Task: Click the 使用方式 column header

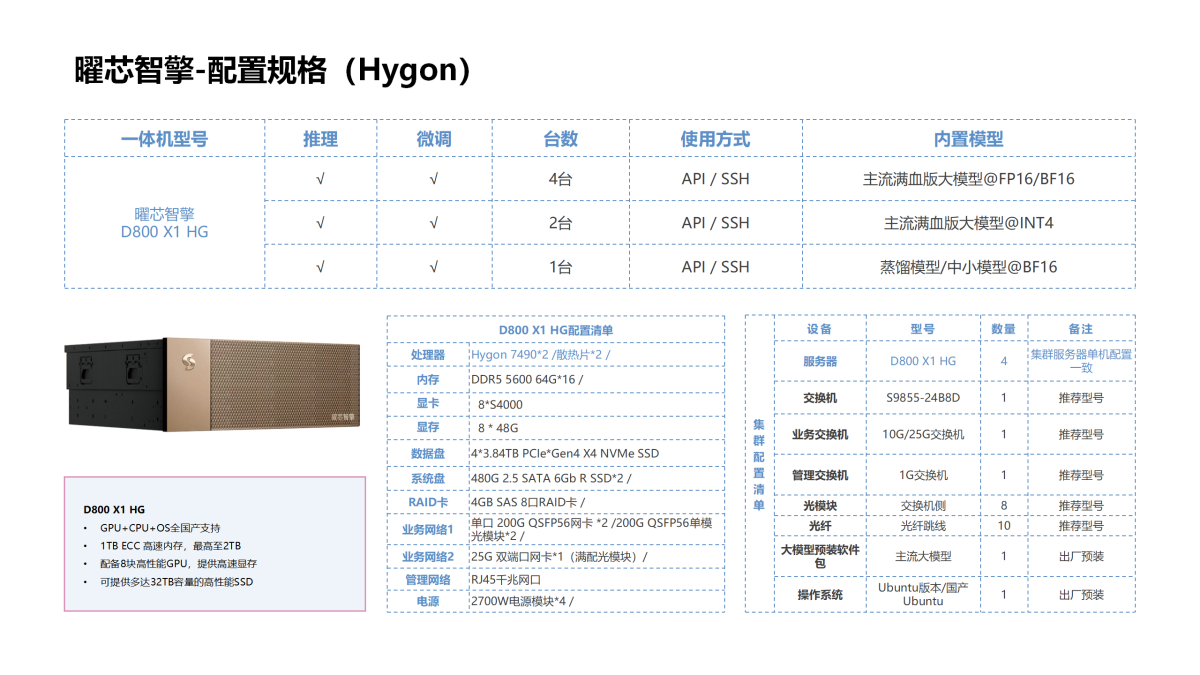Action: click(715, 139)
